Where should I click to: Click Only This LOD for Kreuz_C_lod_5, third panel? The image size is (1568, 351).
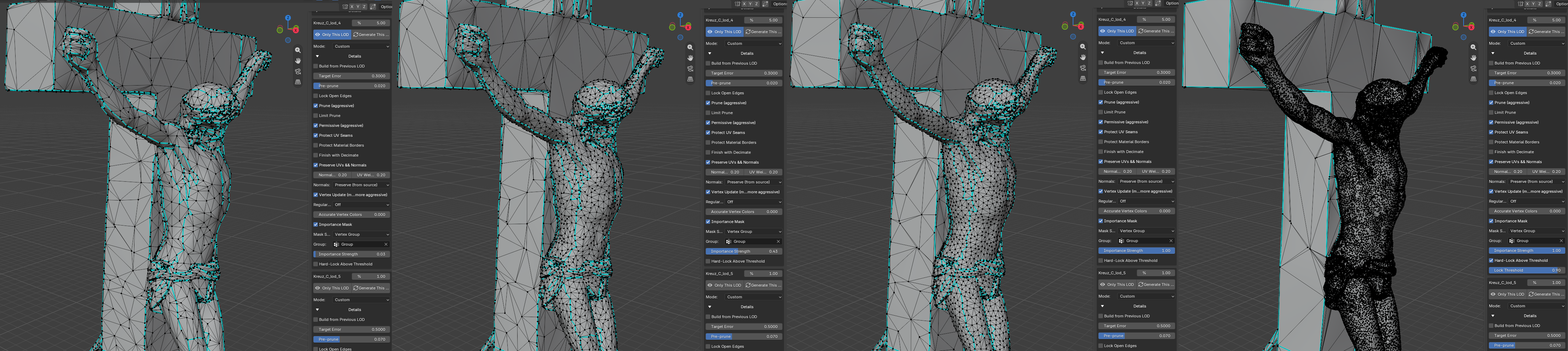coord(1117,284)
